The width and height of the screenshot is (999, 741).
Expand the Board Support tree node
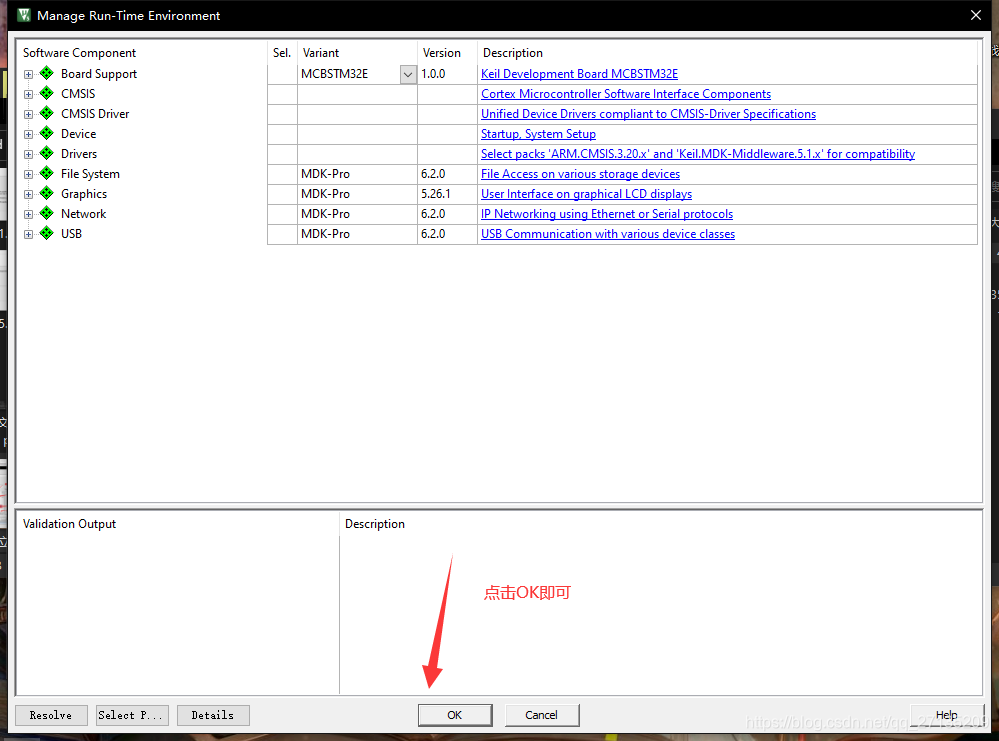[x=28, y=75]
